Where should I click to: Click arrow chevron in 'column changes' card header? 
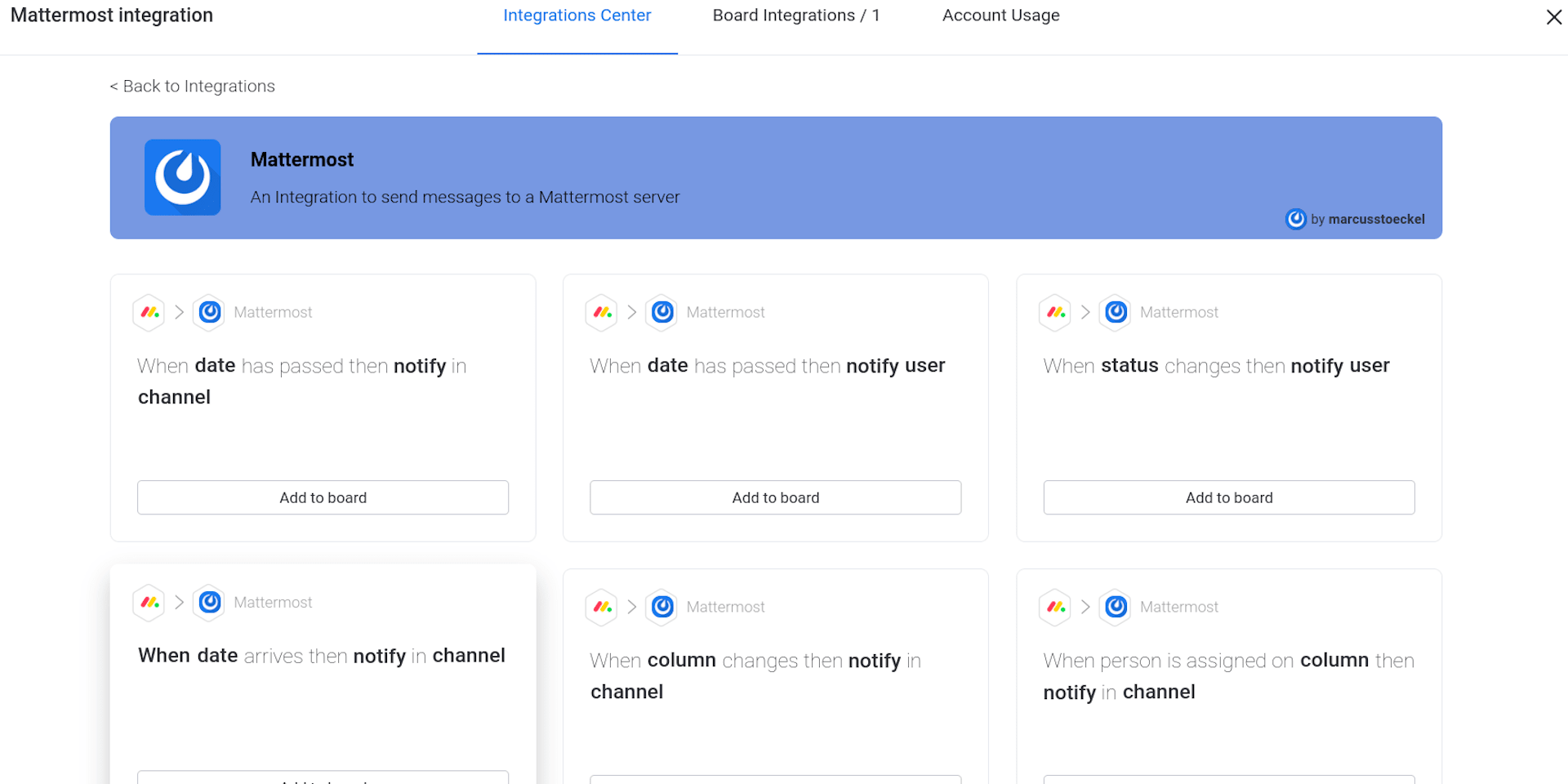(x=632, y=607)
